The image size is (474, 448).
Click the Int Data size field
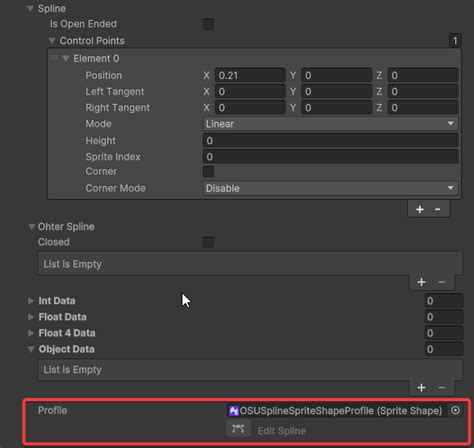point(444,301)
